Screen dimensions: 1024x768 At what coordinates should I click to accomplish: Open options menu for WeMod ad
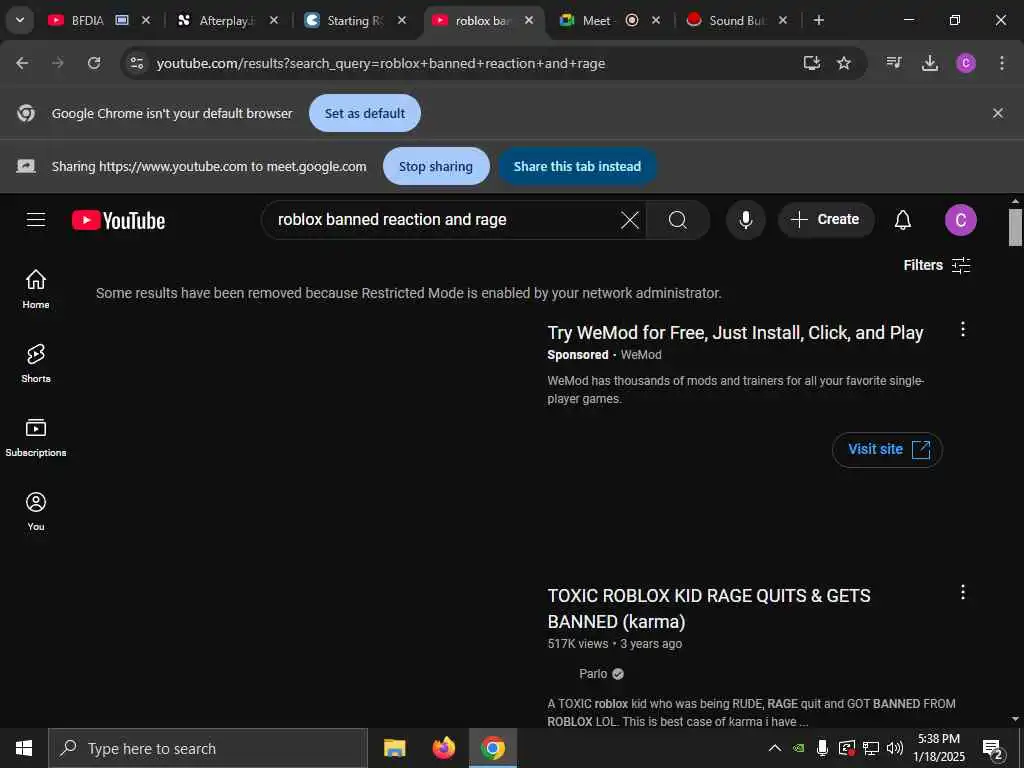click(x=963, y=330)
